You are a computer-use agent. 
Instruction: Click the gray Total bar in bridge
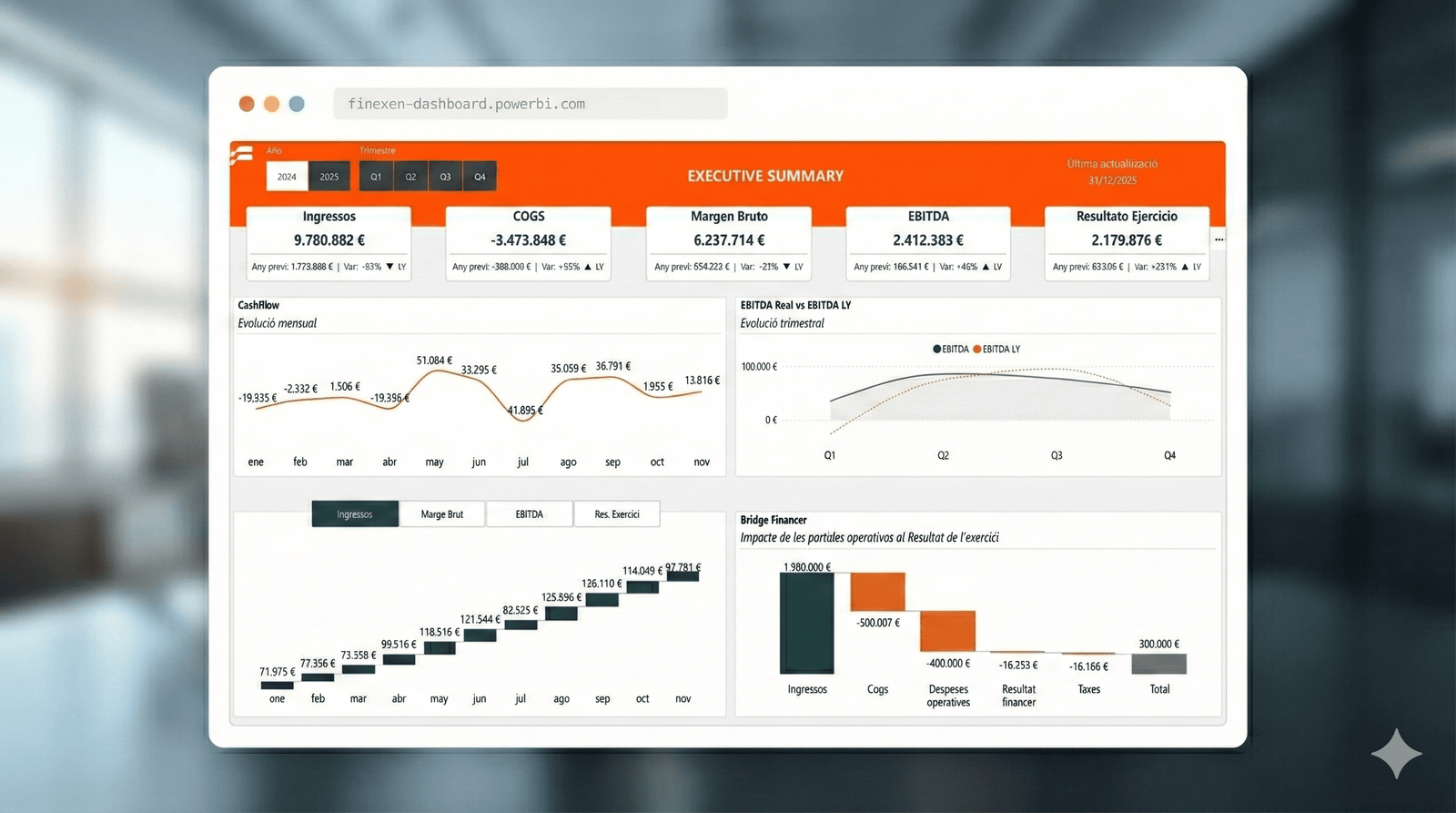point(1159,664)
